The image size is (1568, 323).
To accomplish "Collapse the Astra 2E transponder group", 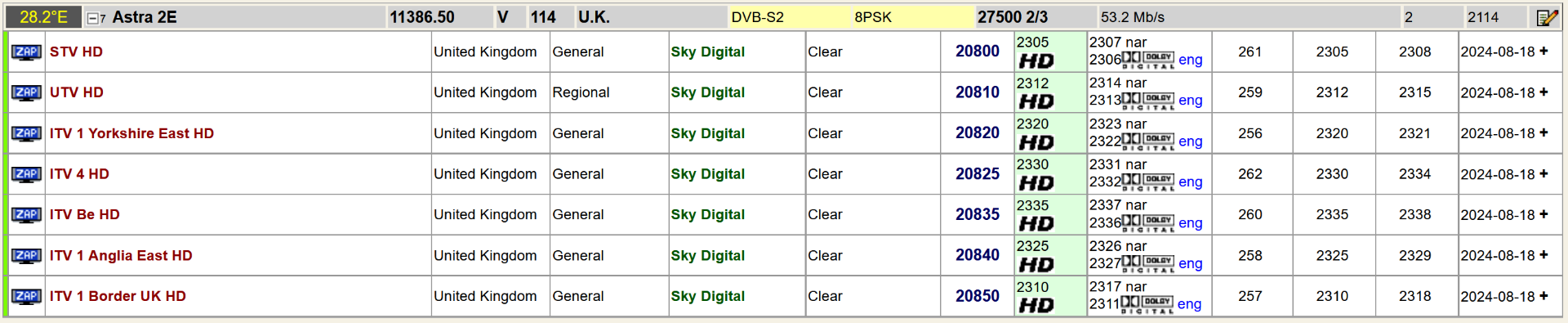I will pos(93,18).
